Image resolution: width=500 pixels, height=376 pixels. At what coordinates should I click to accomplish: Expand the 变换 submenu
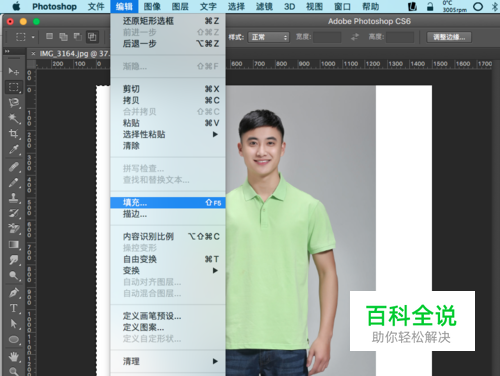[x=168, y=271]
